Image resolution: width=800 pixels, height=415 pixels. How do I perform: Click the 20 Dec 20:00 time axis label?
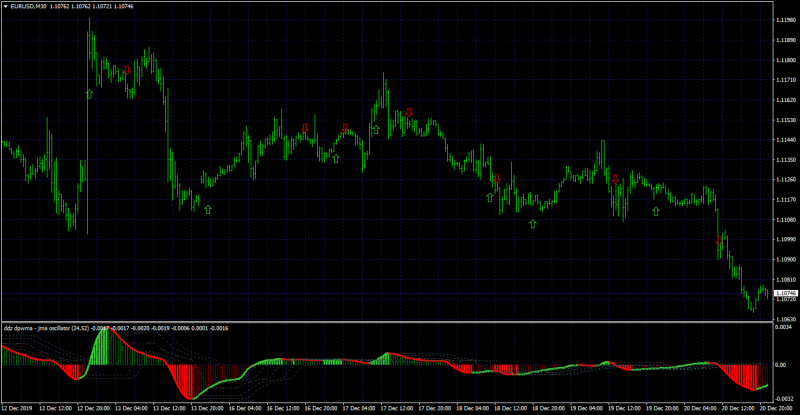coord(777,408)
